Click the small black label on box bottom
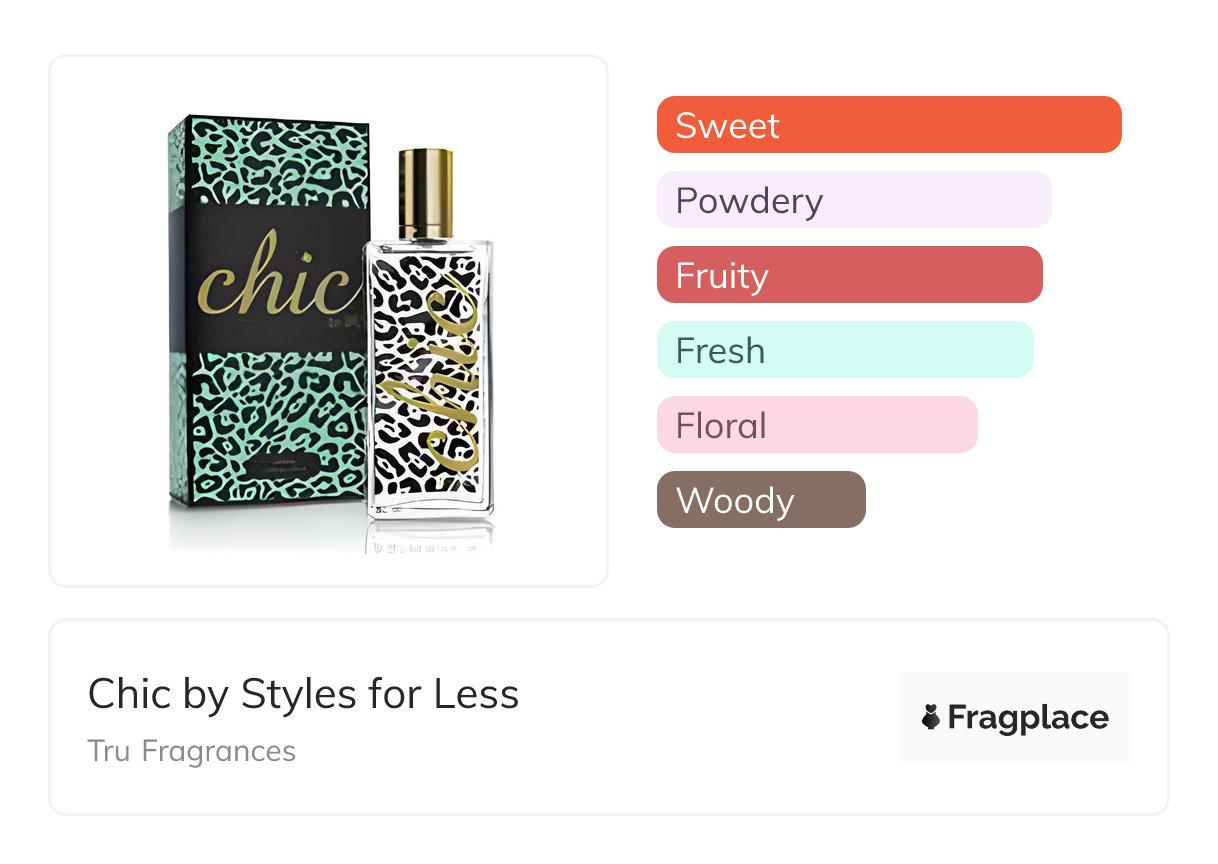The height and width of the screenshot is (864, 1218). 282,461
